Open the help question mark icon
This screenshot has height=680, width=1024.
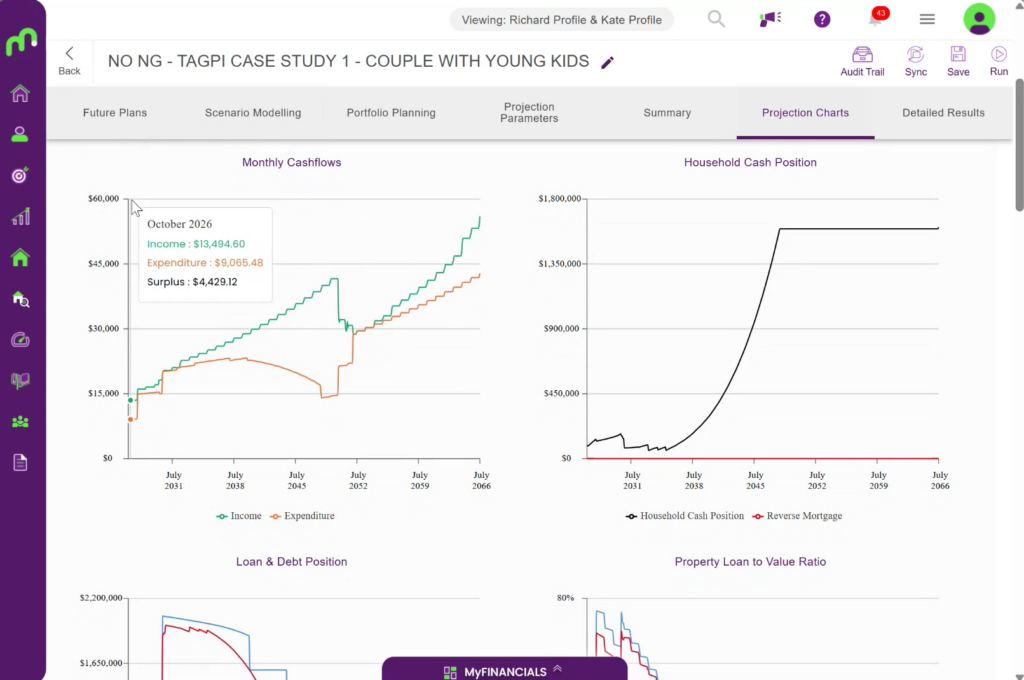(822, 19)
